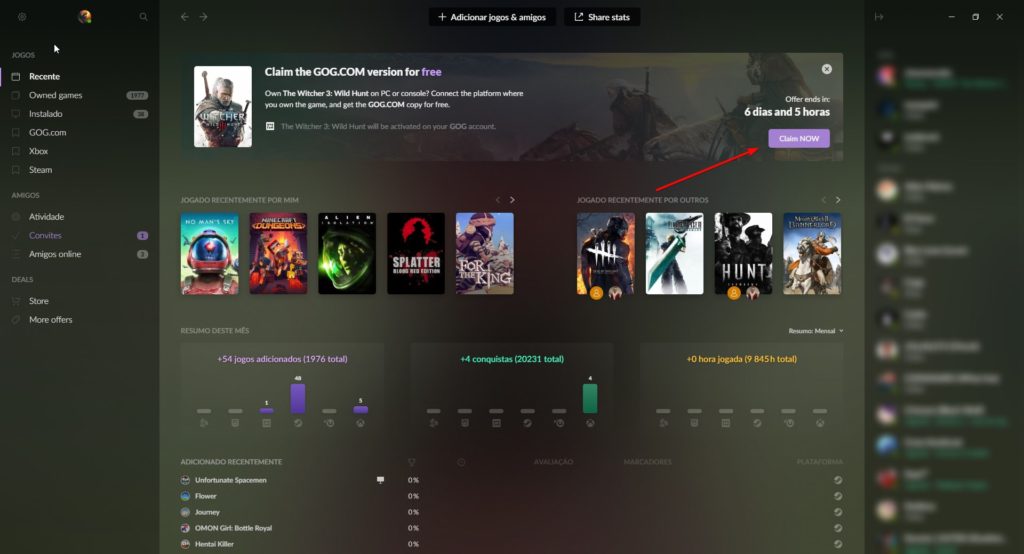This screenshot has height=554, width=1024.
Task: Open Recente in the sidebar
Action: (x=44, y=76)
